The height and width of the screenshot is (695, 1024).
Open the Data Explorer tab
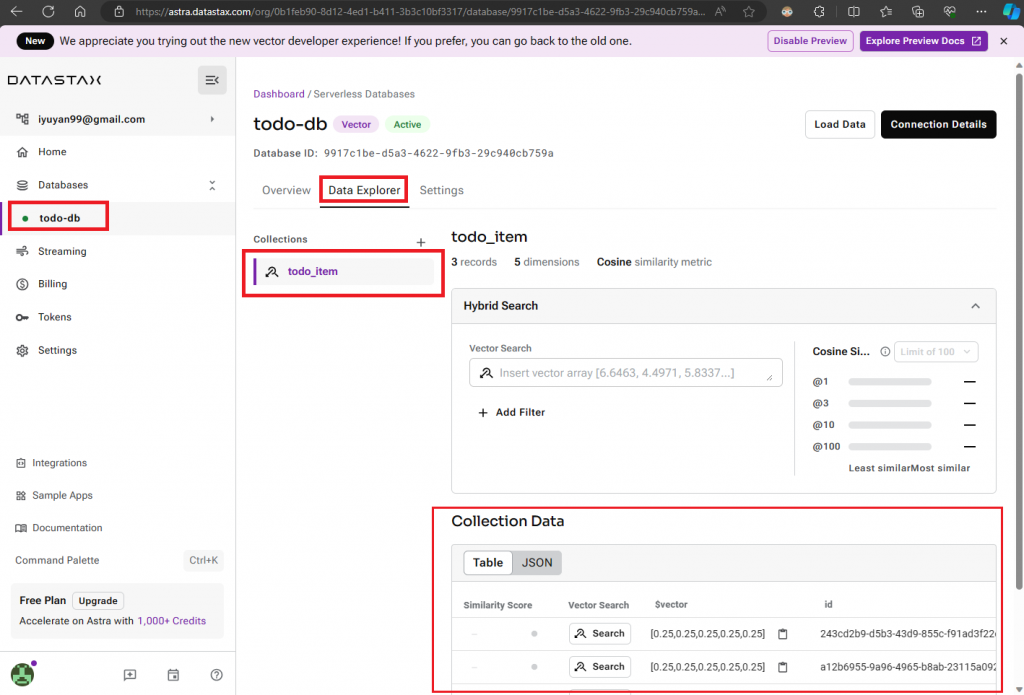tap(364, 190)
